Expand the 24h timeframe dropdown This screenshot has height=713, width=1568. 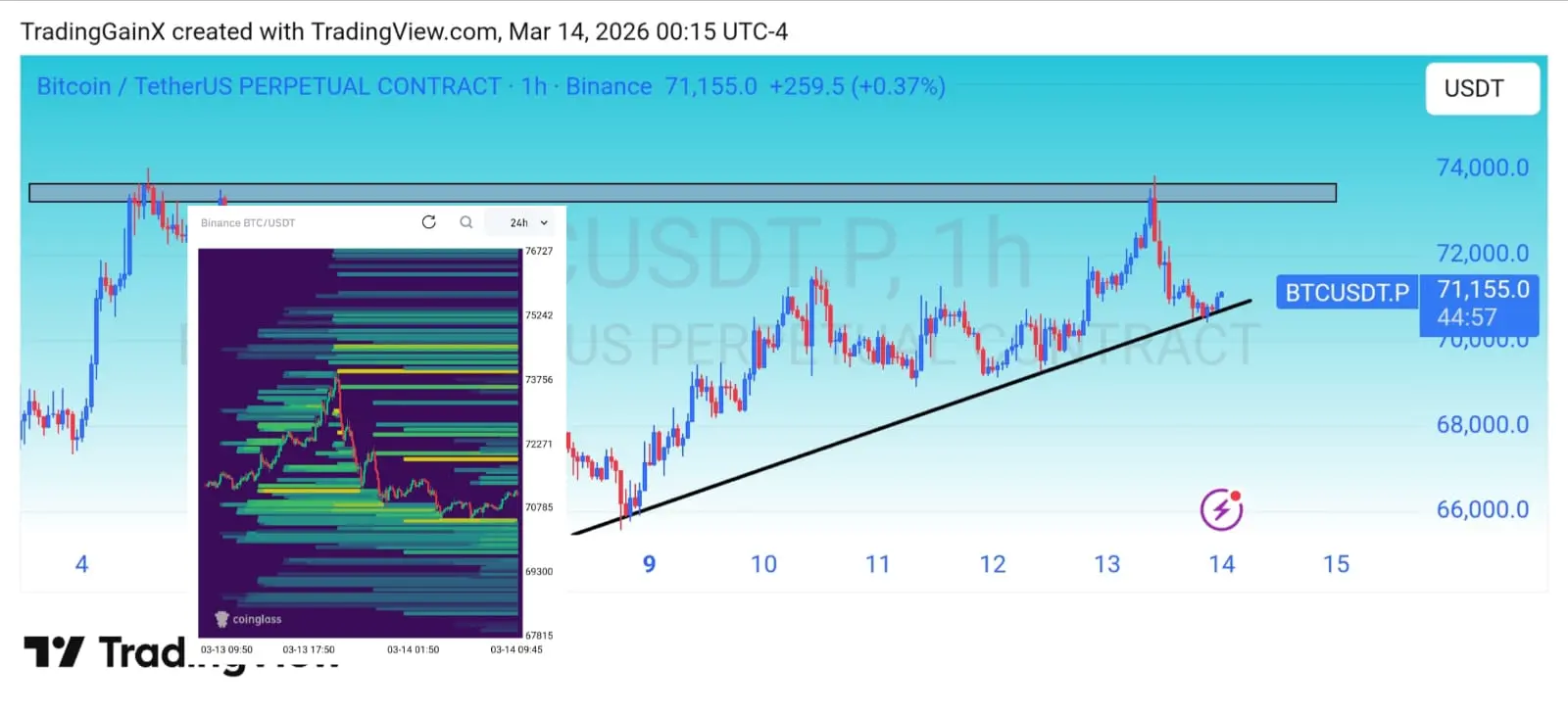[x=529, y=223]
